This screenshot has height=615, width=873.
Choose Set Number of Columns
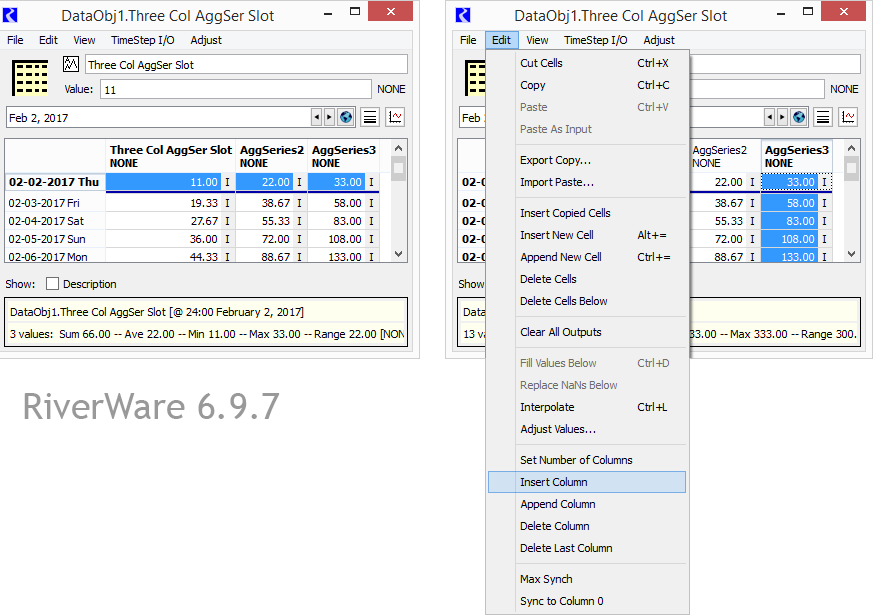coord(587,460)
